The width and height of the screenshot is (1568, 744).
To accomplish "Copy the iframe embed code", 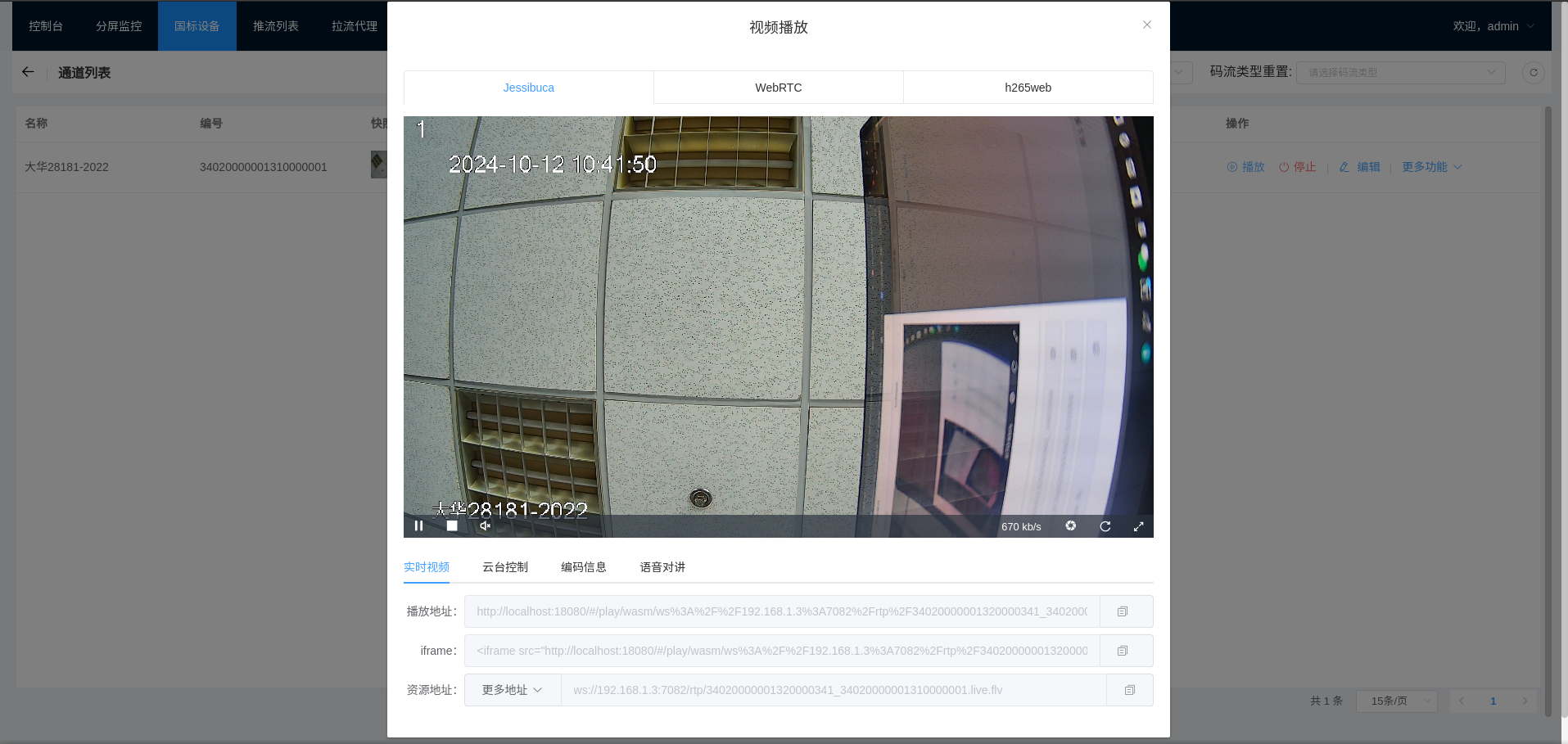I will coord(1123,651).
